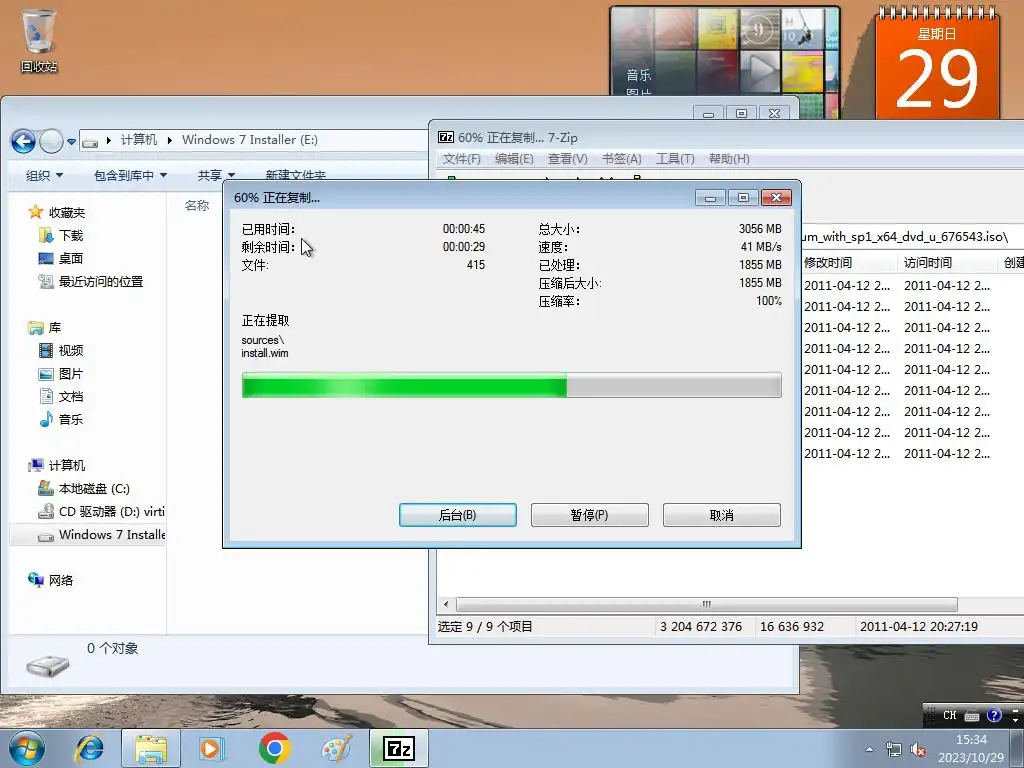Open 书签(A) menu in 7-Zip
1024x768 pixels.
click(x=621, y=159)
